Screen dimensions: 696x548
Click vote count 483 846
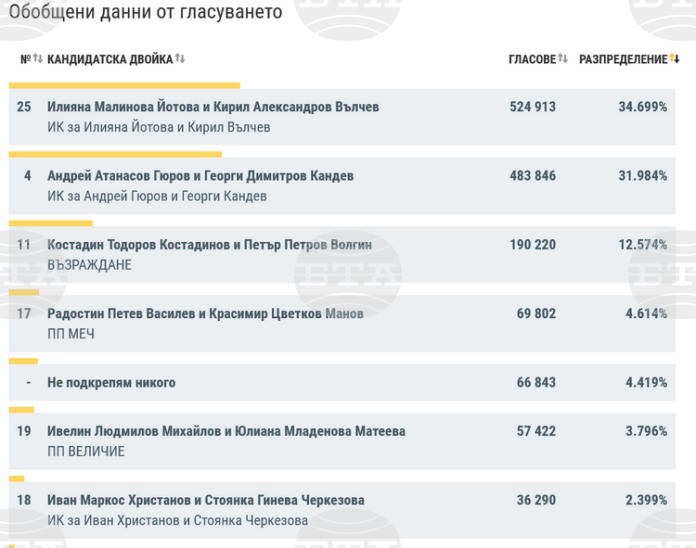[533, 176]
